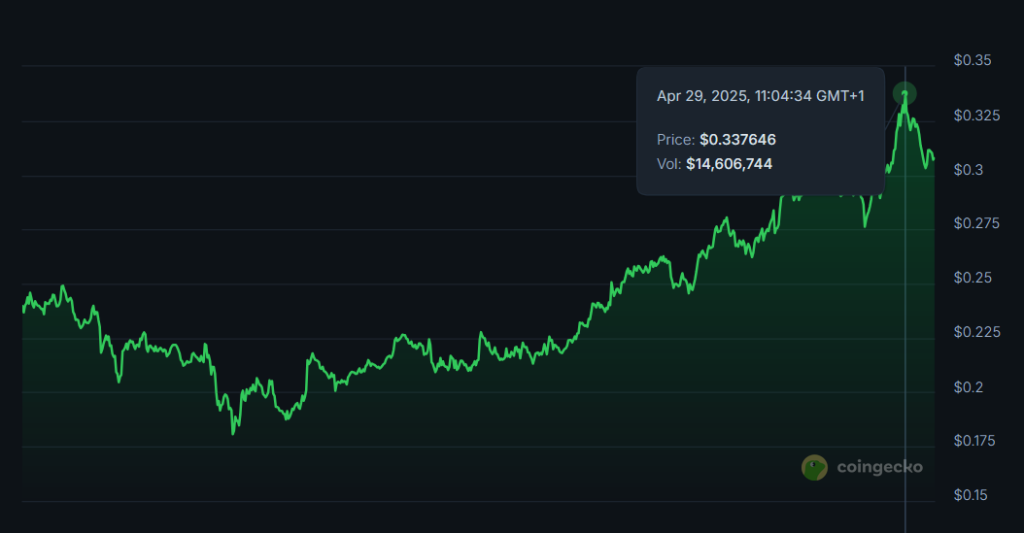1024x533 pixels.
Task: Click the "Vol:" label in the tooltip
Action: click(669, 164)
